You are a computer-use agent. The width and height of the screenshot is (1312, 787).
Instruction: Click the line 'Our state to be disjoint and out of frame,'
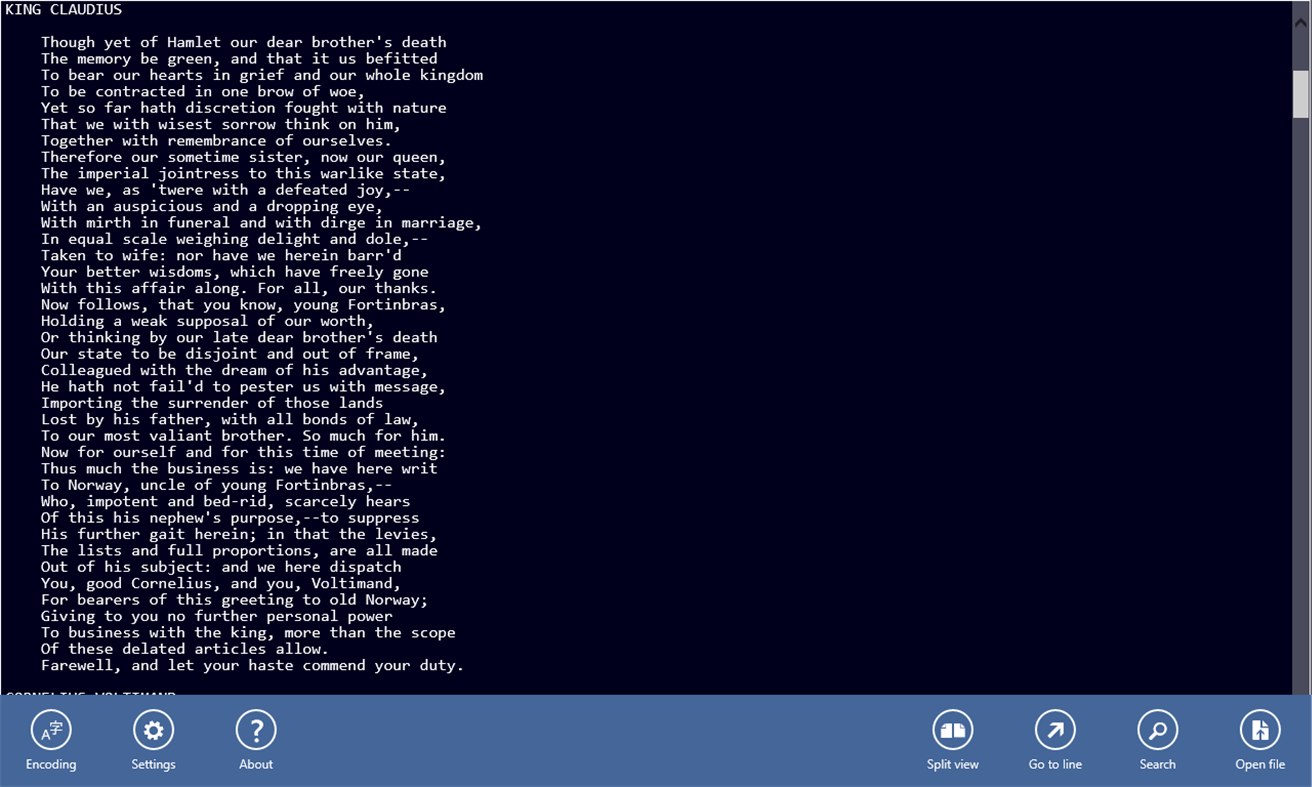pyautogui.click(x=230, y=354)
